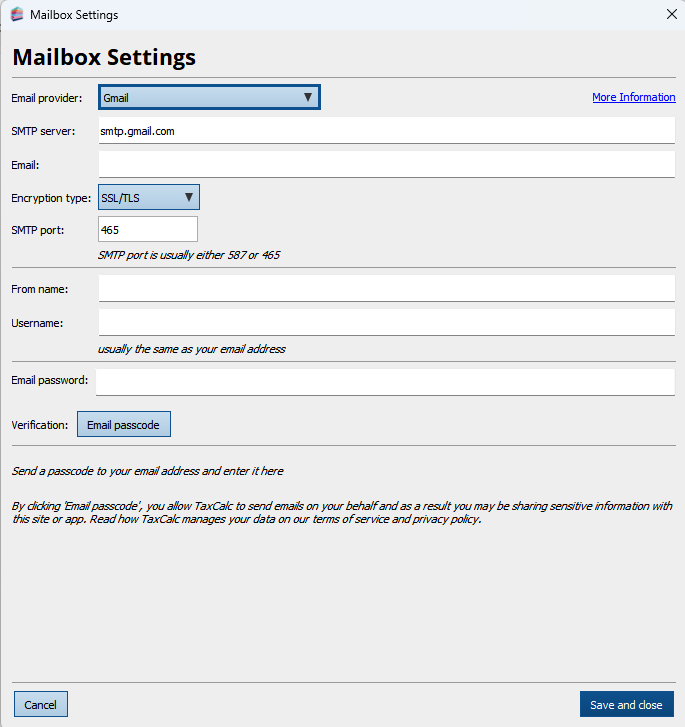This screenshot has width=685, height=727.
Task: Click the Encryption type label
Action: point(51,198)
